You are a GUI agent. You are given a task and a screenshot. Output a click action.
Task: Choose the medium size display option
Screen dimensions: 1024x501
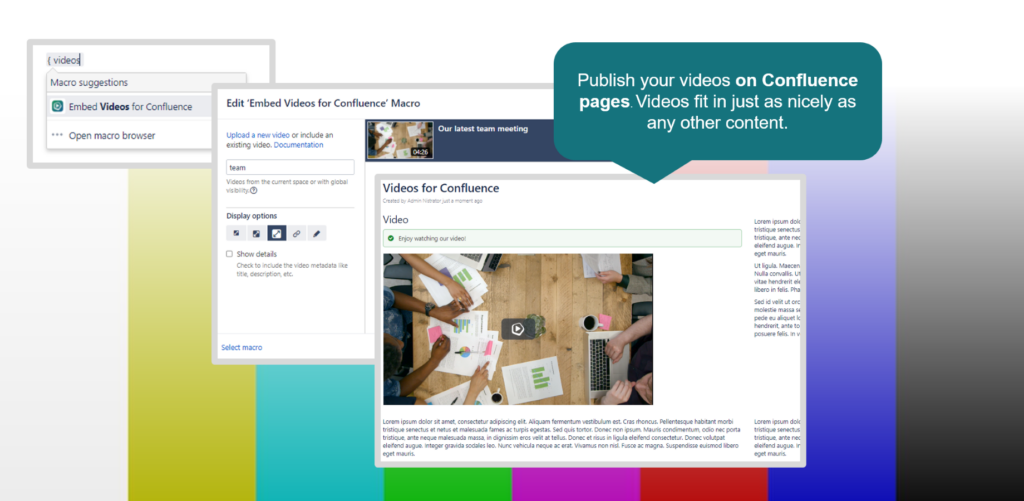click(257, 233)
